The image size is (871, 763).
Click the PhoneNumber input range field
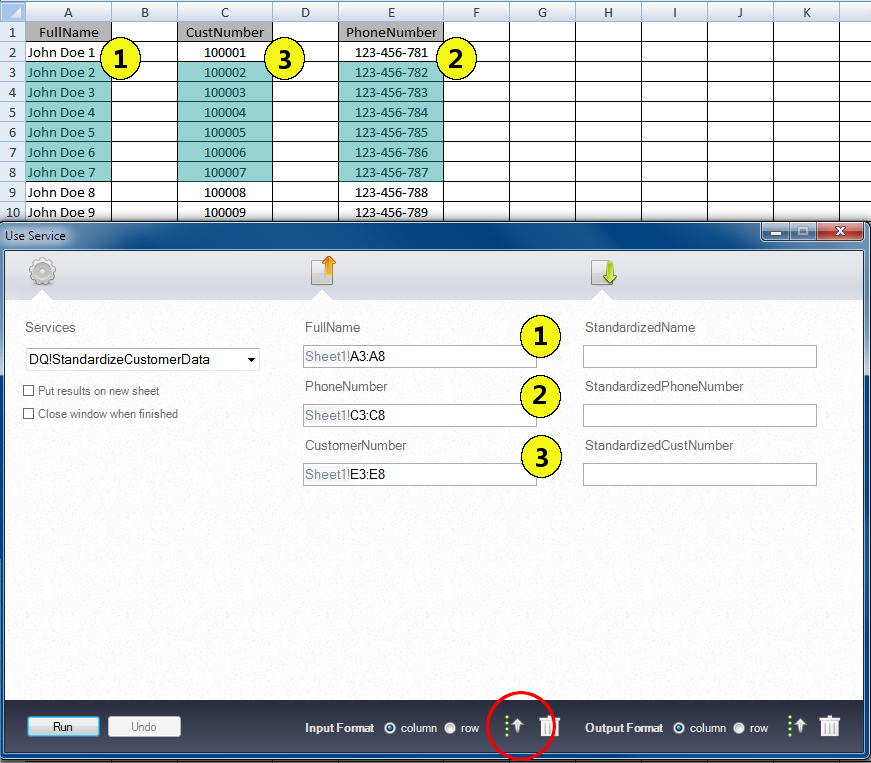click(x=419, y=415)
